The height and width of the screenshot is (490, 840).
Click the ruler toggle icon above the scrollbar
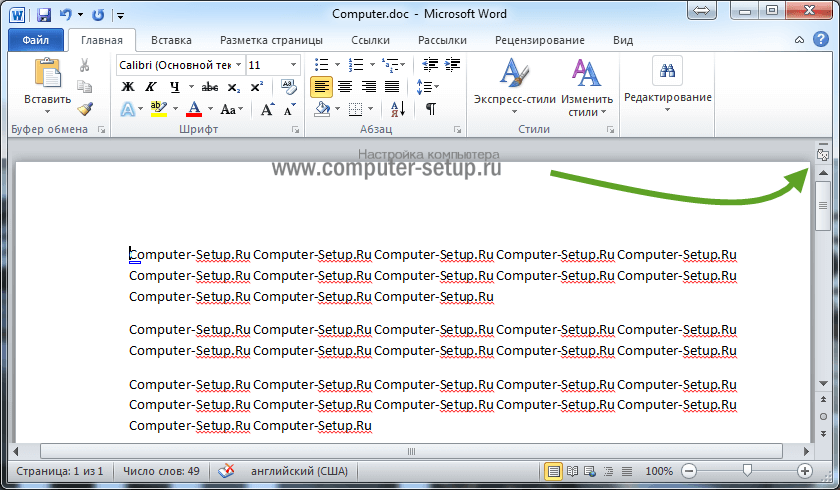[822, 154]
